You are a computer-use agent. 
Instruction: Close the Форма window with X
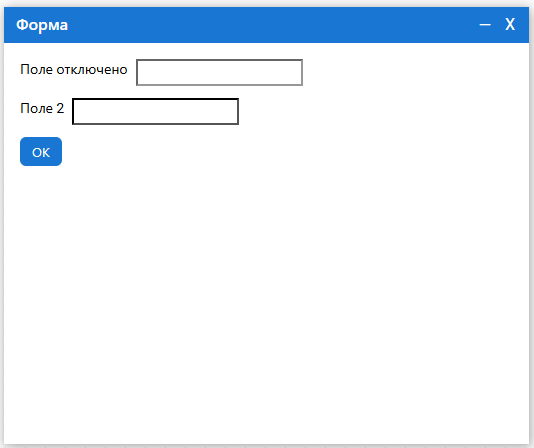(x=510, y=25)
